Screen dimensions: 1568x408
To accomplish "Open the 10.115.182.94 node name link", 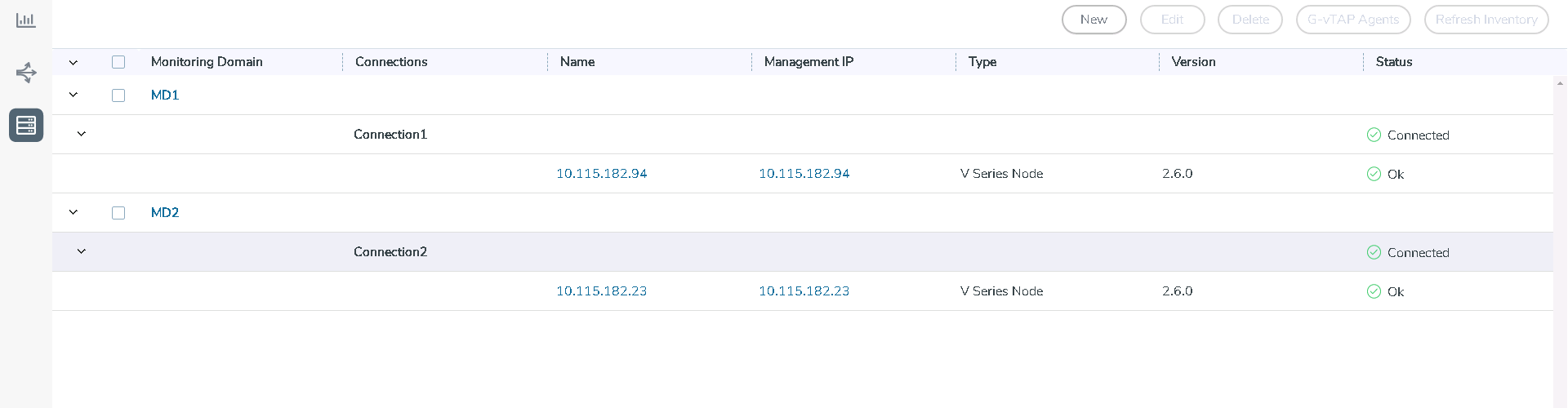I will coord(602,174).
